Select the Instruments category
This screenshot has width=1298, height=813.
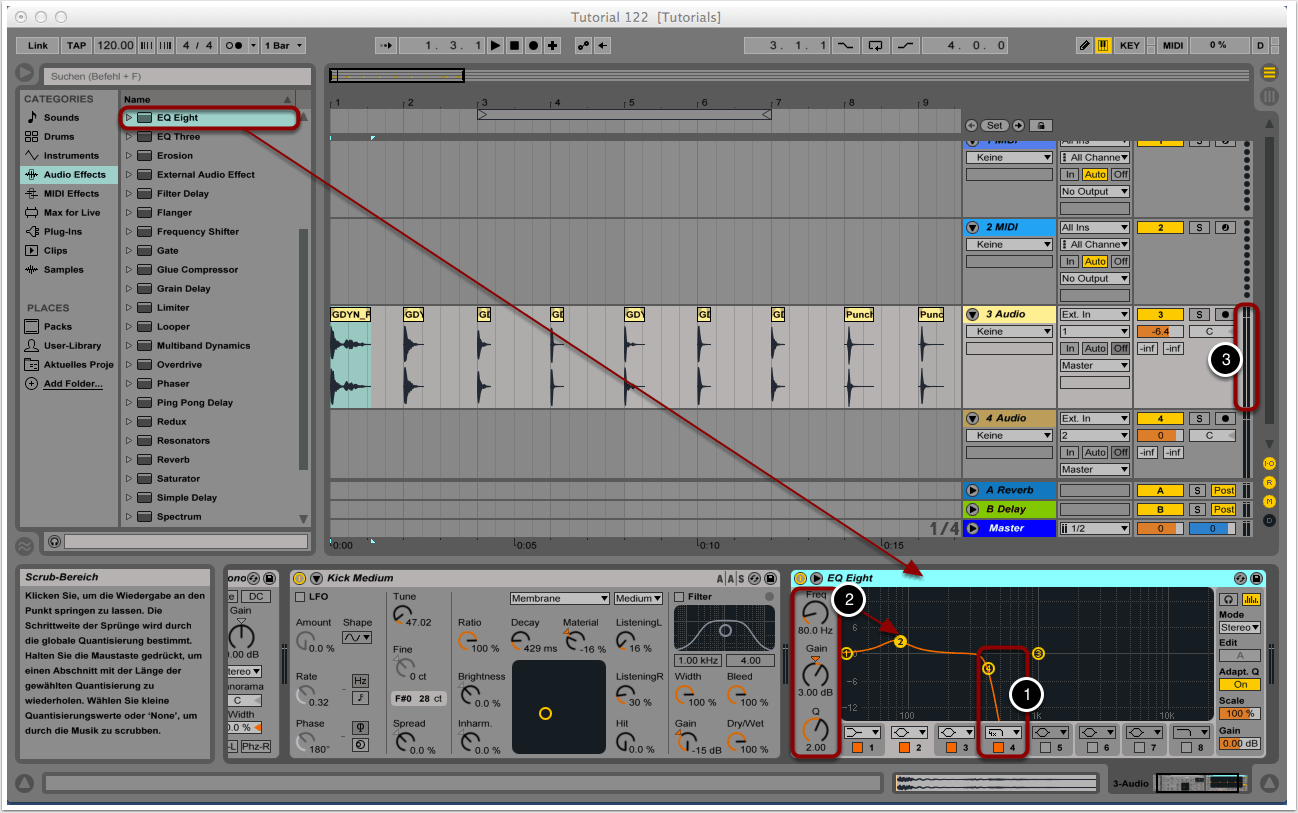[x=70, y=156]
